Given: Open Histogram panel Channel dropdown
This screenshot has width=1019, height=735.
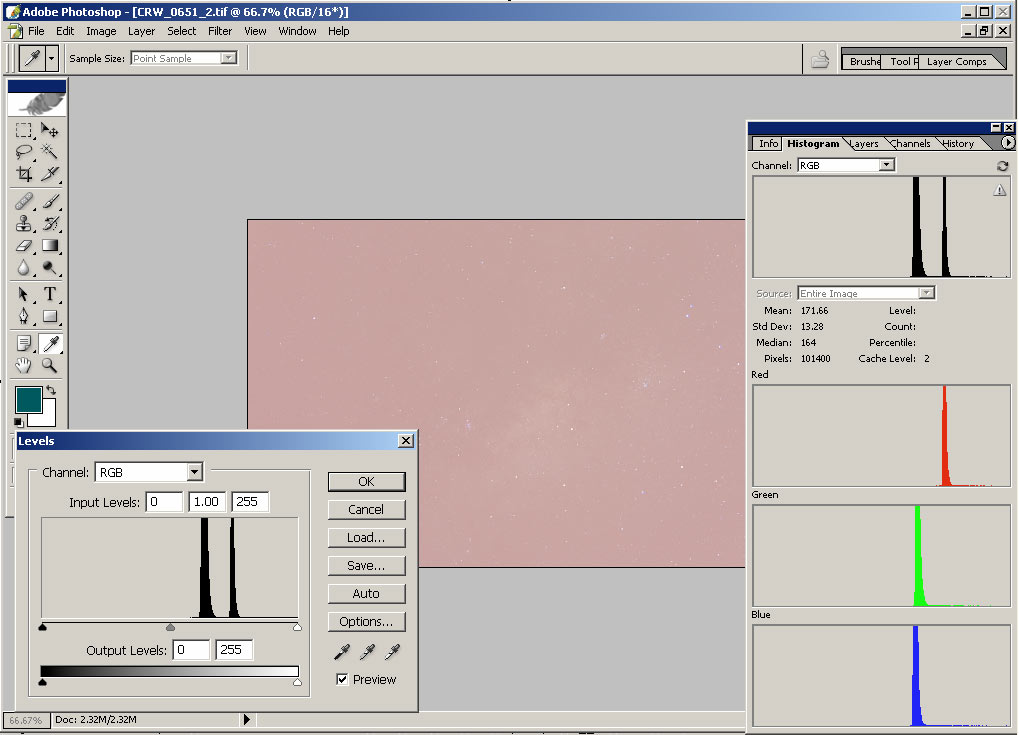Looking at the screenshot, I should (x=886, y=165).
